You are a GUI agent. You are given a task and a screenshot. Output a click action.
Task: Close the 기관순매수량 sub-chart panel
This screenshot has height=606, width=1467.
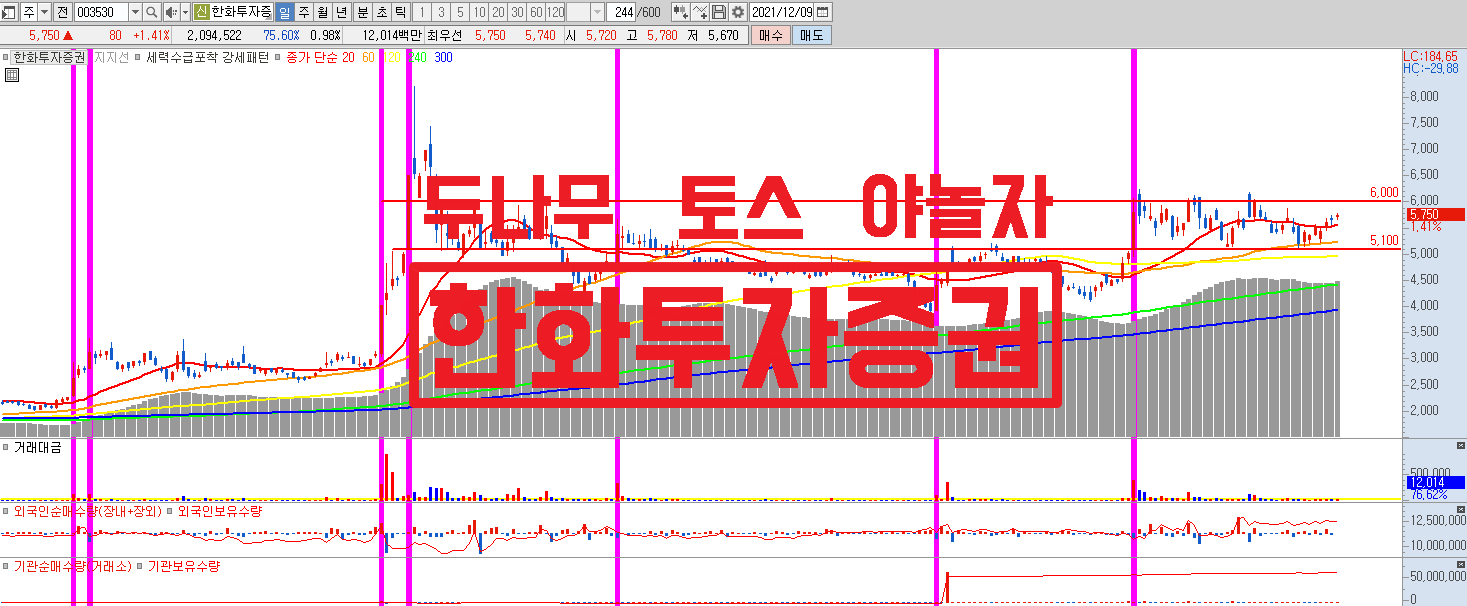1460,564
